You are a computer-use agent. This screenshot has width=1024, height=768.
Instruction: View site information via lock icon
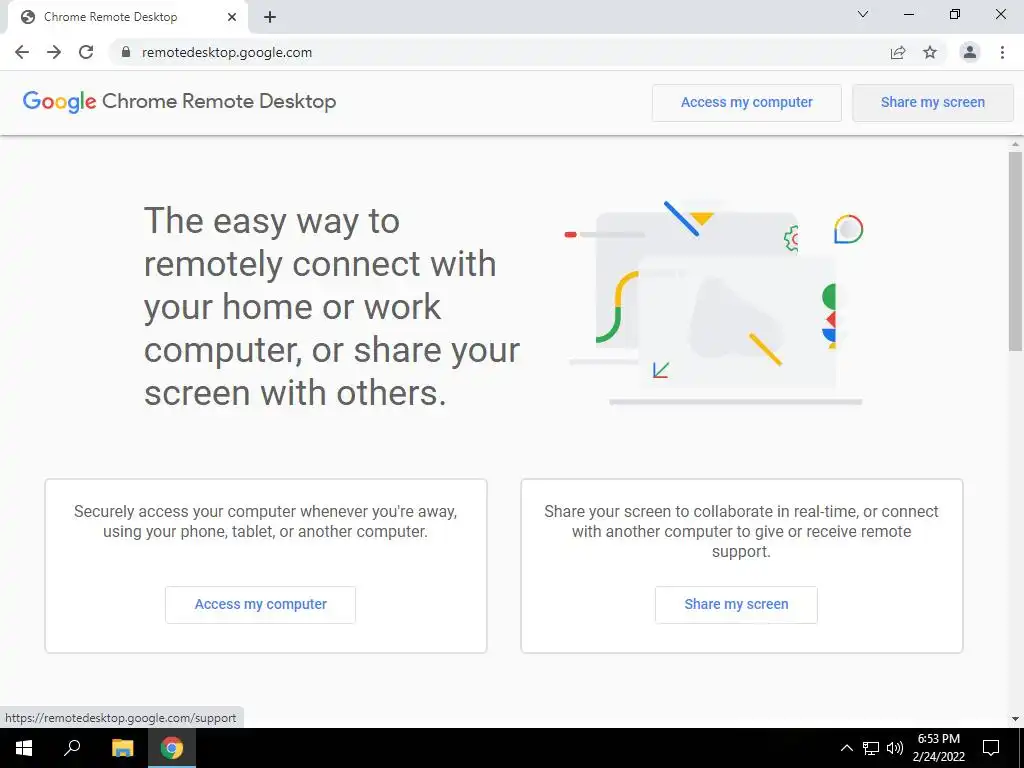(x=126, y=52)
